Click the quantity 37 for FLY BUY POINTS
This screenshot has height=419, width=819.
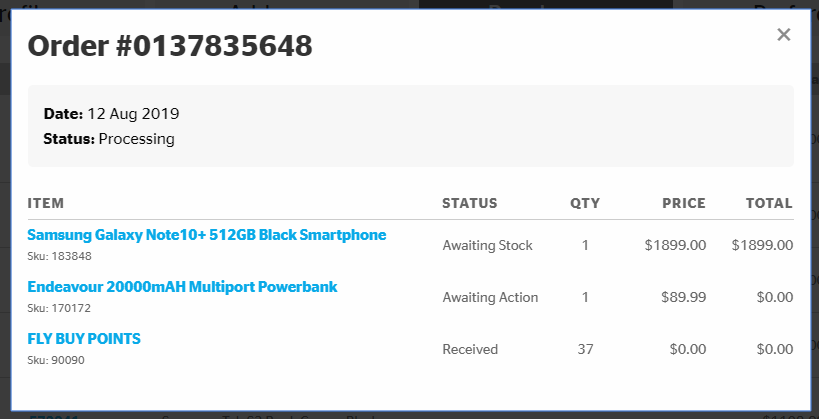point(585,349)
